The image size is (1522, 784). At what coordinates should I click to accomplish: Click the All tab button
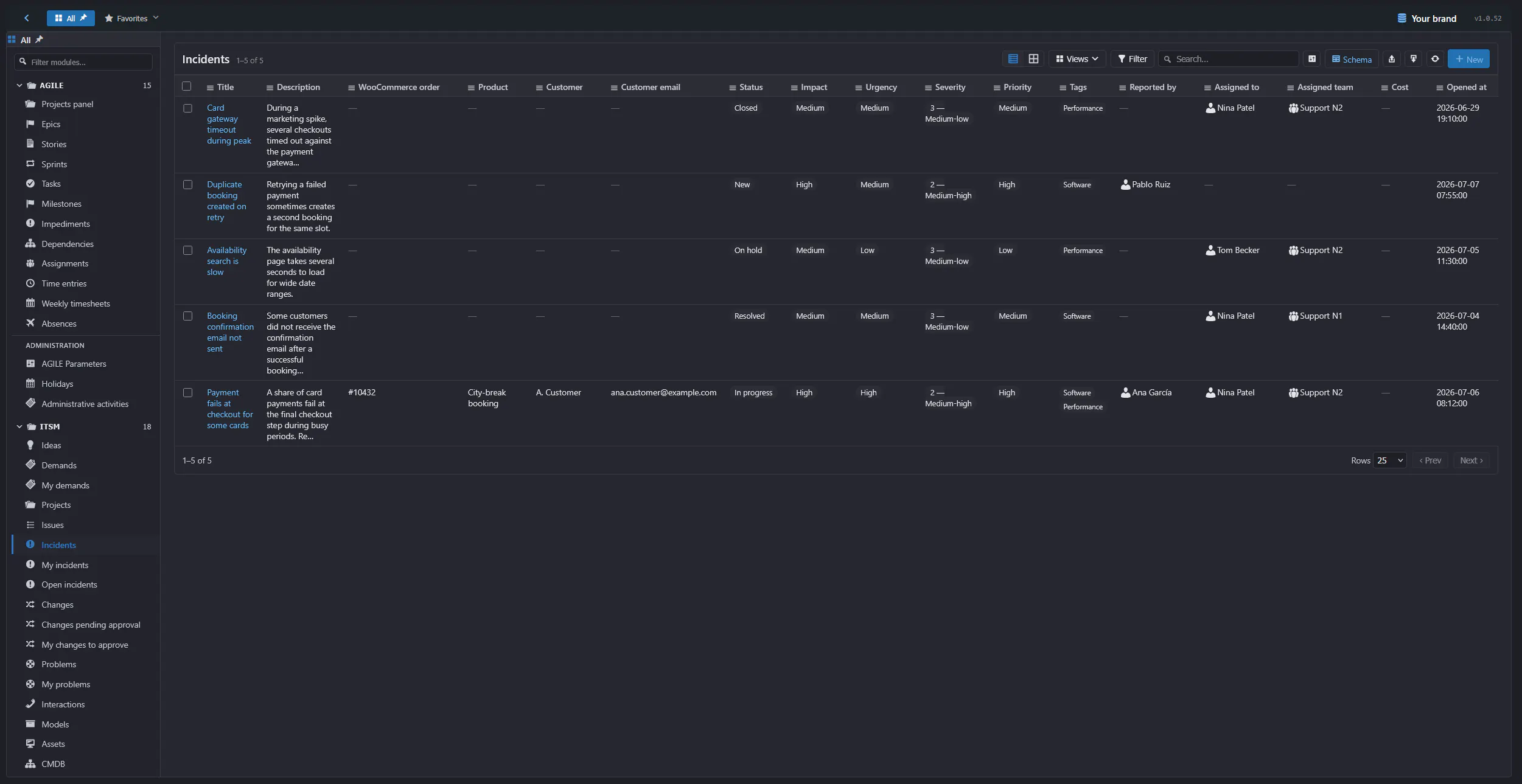71,18
